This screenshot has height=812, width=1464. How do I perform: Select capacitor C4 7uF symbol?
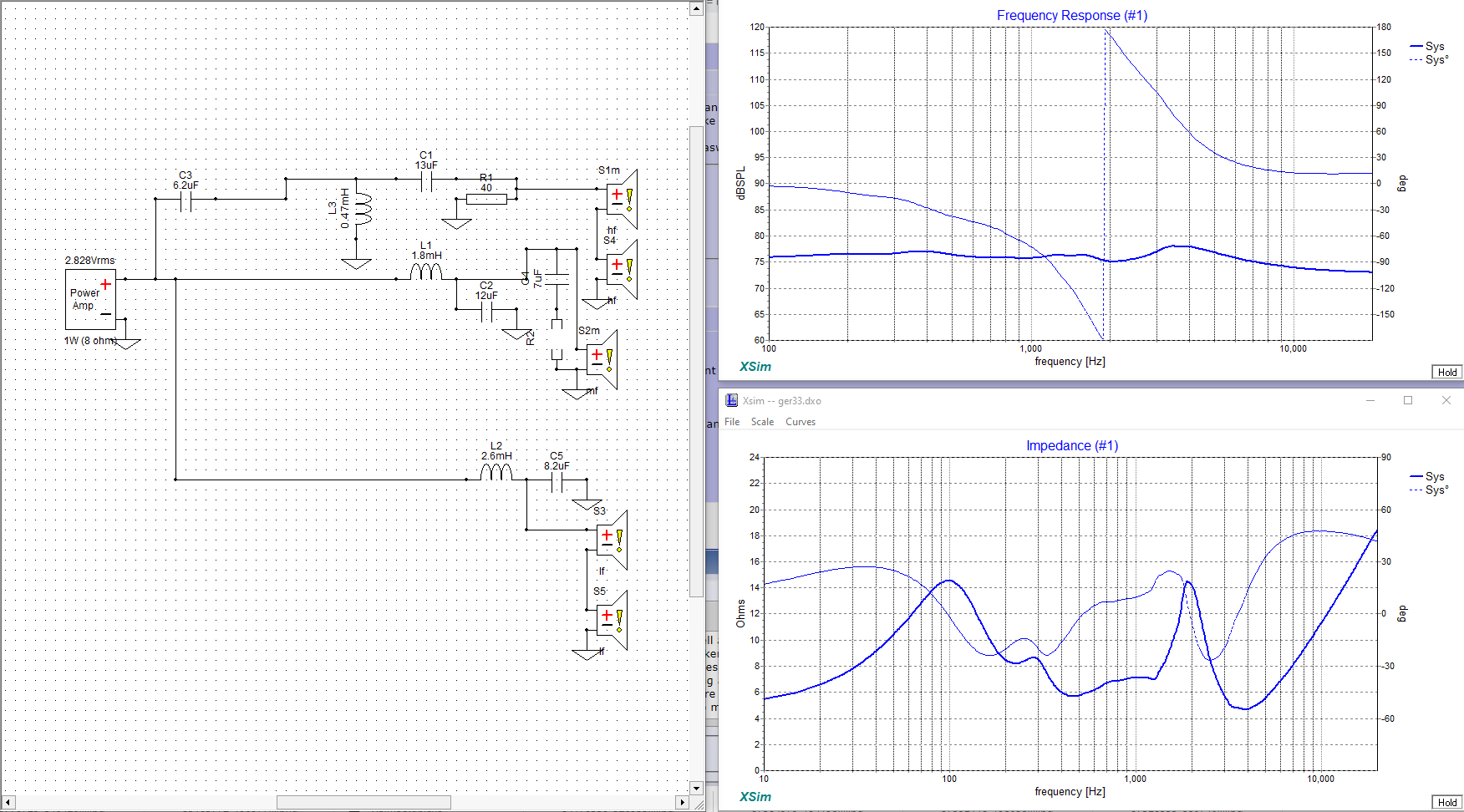pyautogui.click(x=557, y=279)
